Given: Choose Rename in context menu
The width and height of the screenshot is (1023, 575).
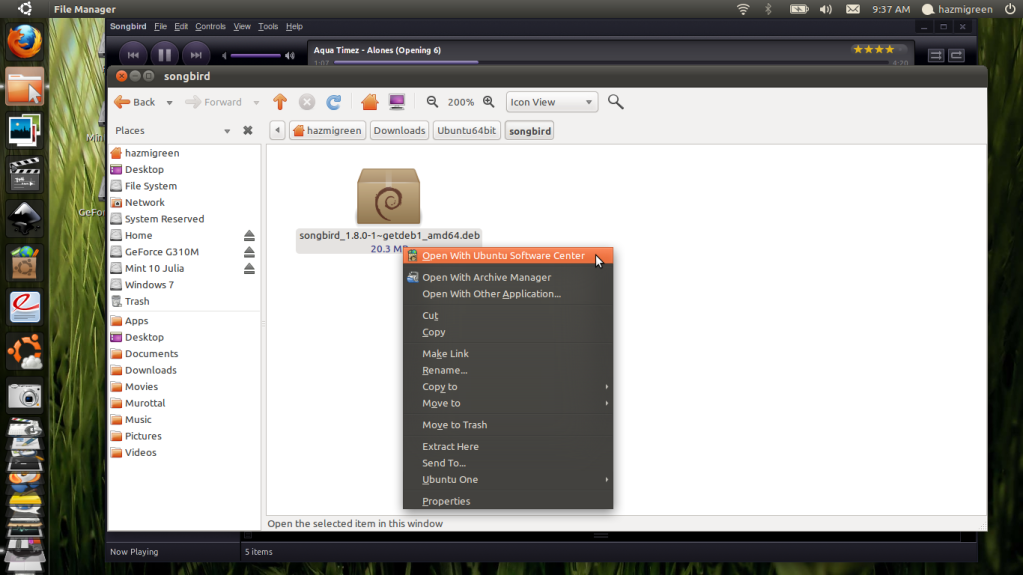Looking at the screenshot, I should pyautogui.click(x=508, y=370).
